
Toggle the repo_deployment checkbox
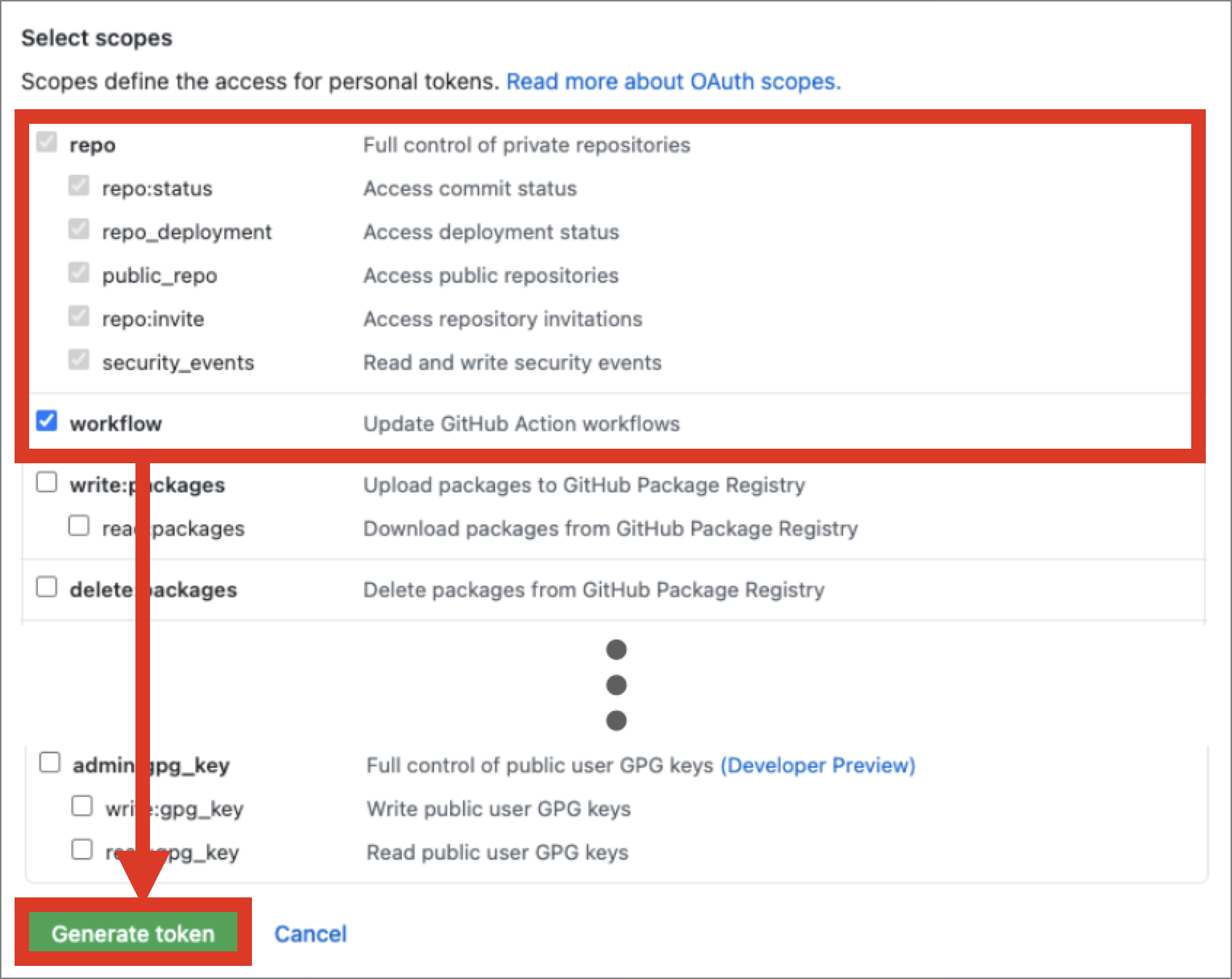point(78,229)
